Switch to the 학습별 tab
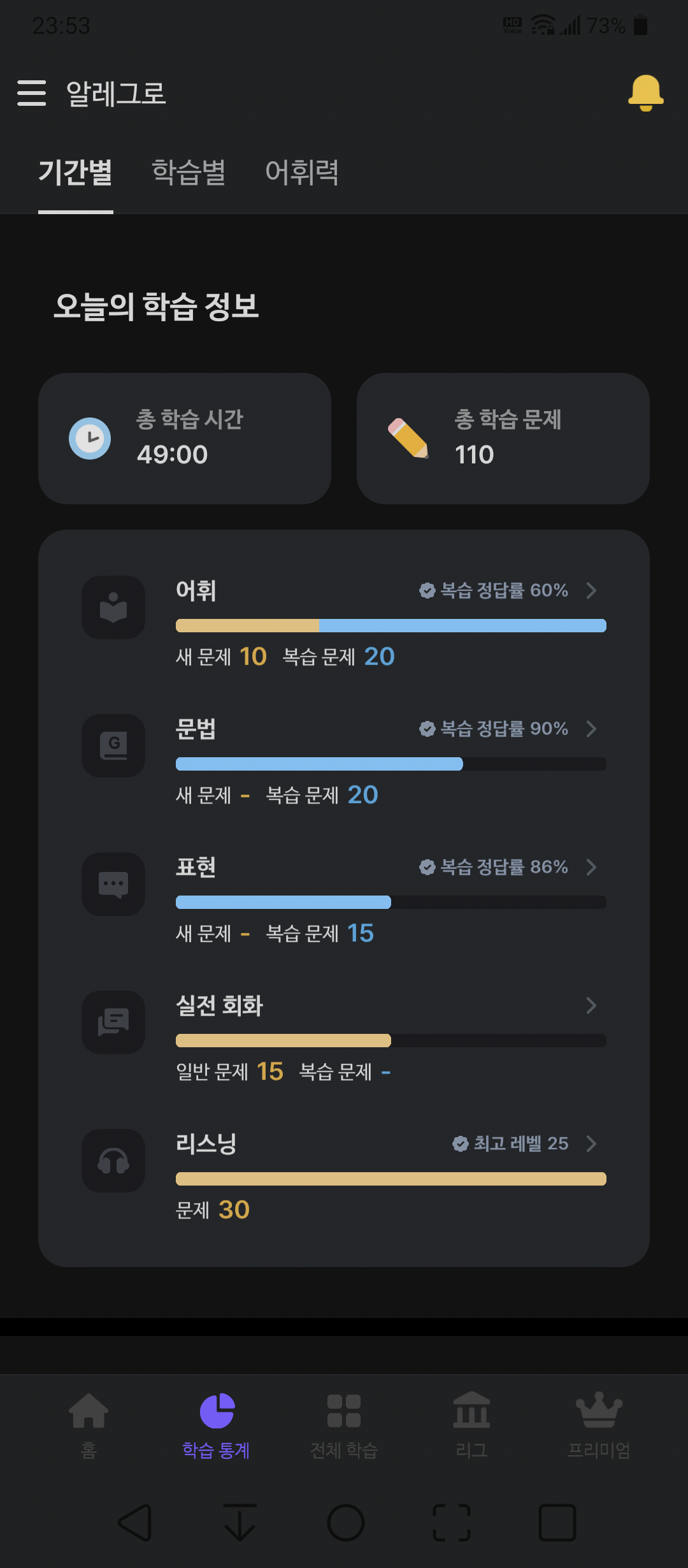 (x=189, y=173)
